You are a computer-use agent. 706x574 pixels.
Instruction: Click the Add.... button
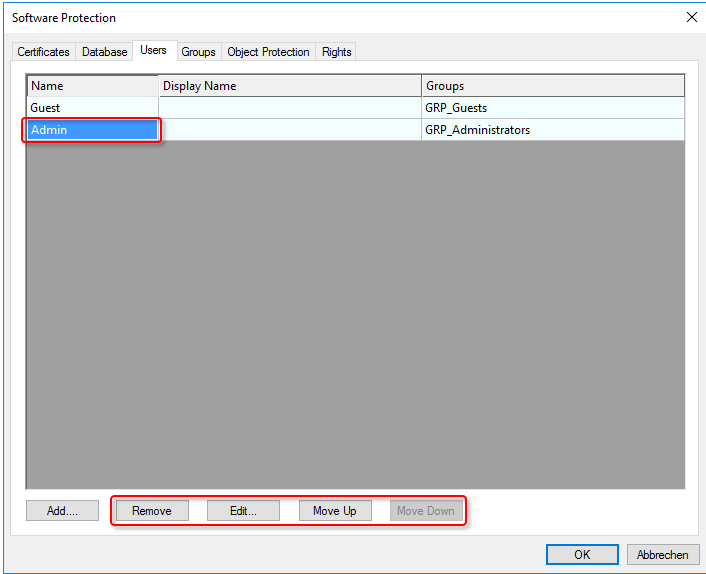click(x=62, y=511)
